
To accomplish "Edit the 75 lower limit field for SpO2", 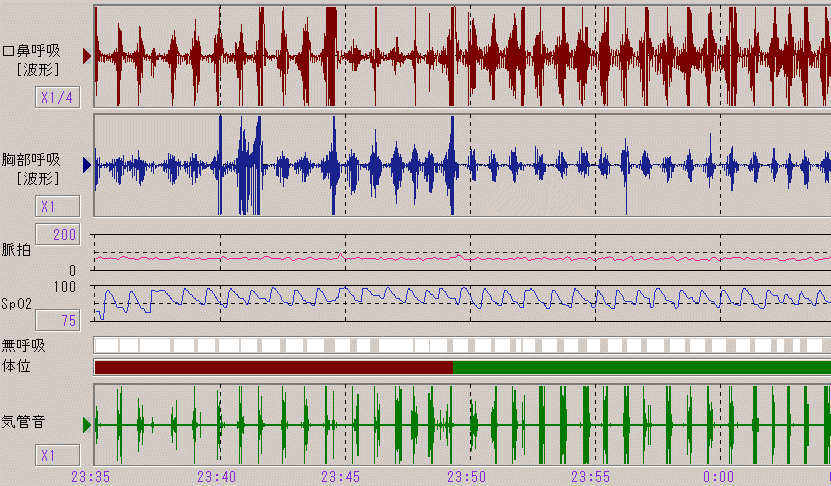I will click(x=58, y=320).
